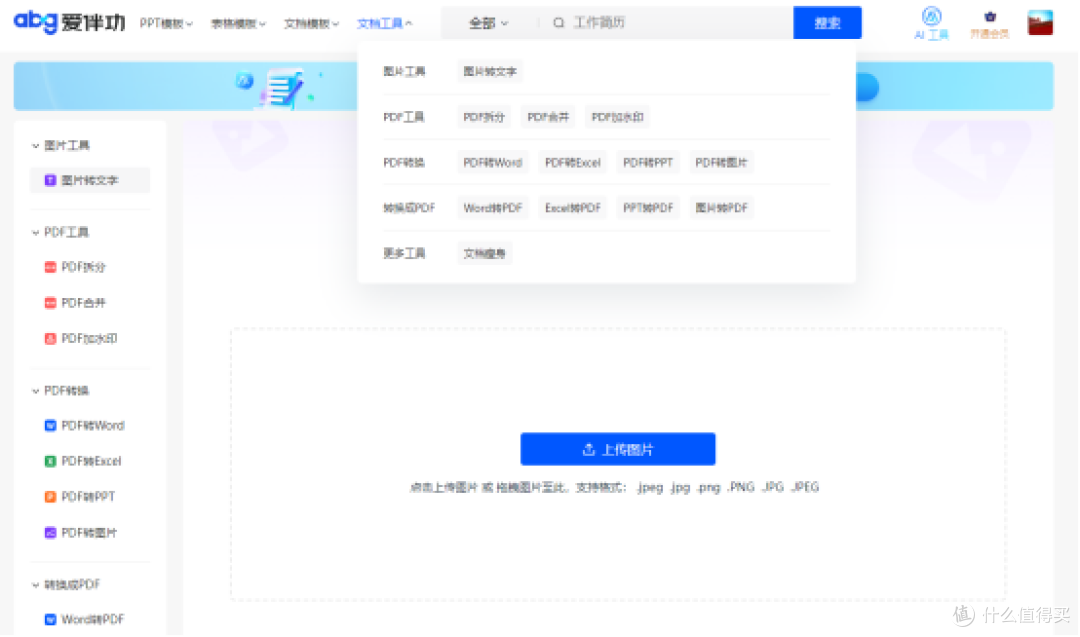Open the user avatar profile
This screenshot has height=637, width=1080.
pyautogui.click(x=1040, y=23)
